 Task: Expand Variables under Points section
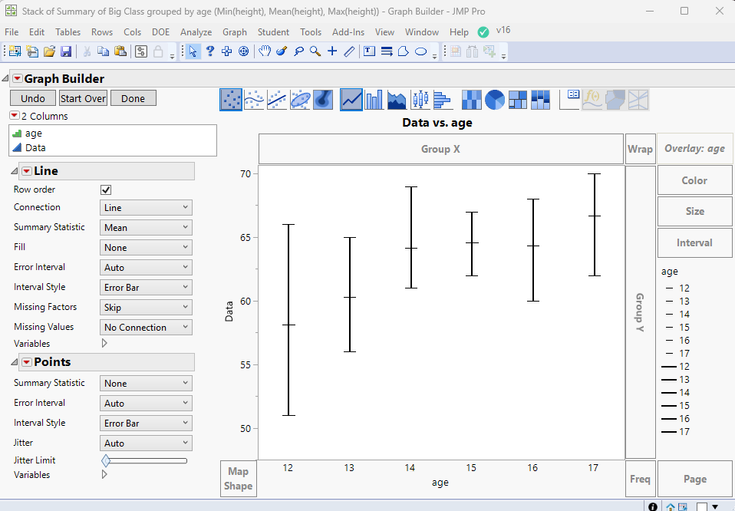(x=105, y=474)
